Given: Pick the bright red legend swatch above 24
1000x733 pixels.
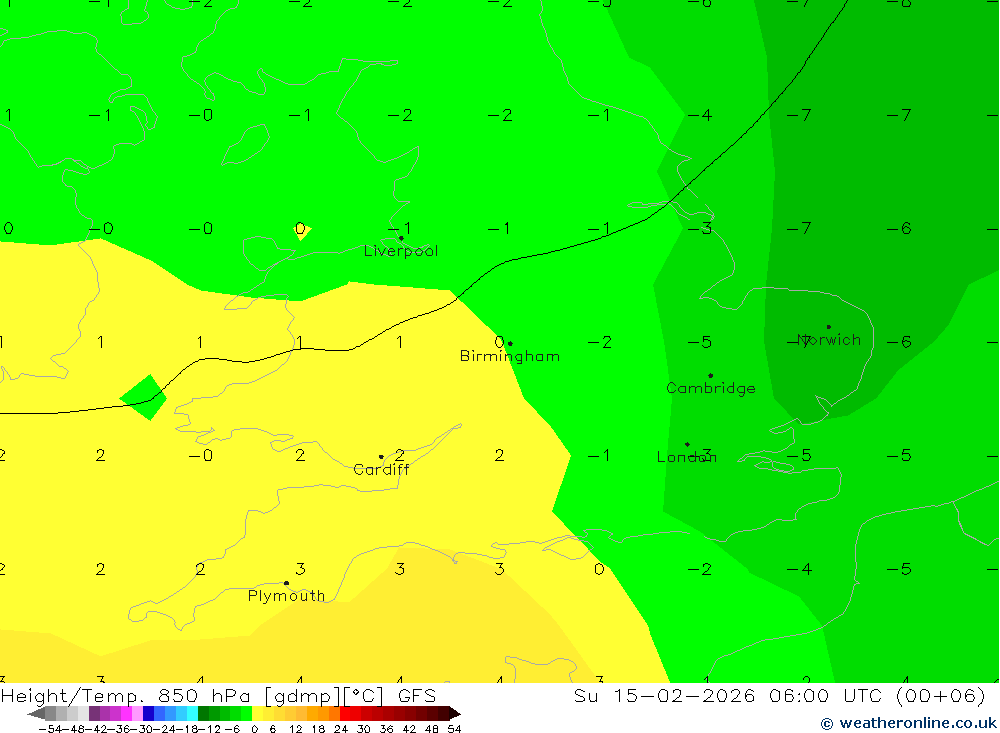Looking at the screenshot, I should [x=345, y=714].
